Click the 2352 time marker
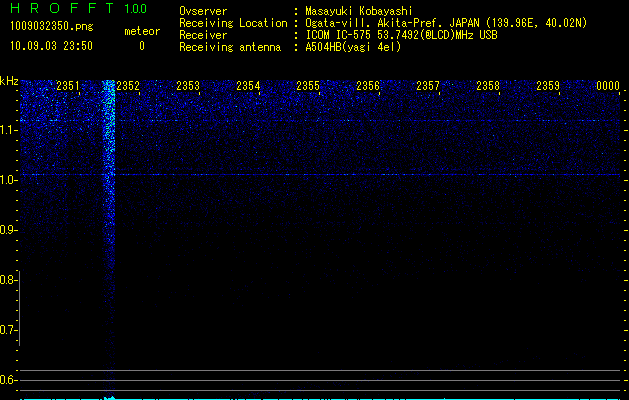Image resolution: width=629 pixels, height=400 pixels. tap(128, 86)
